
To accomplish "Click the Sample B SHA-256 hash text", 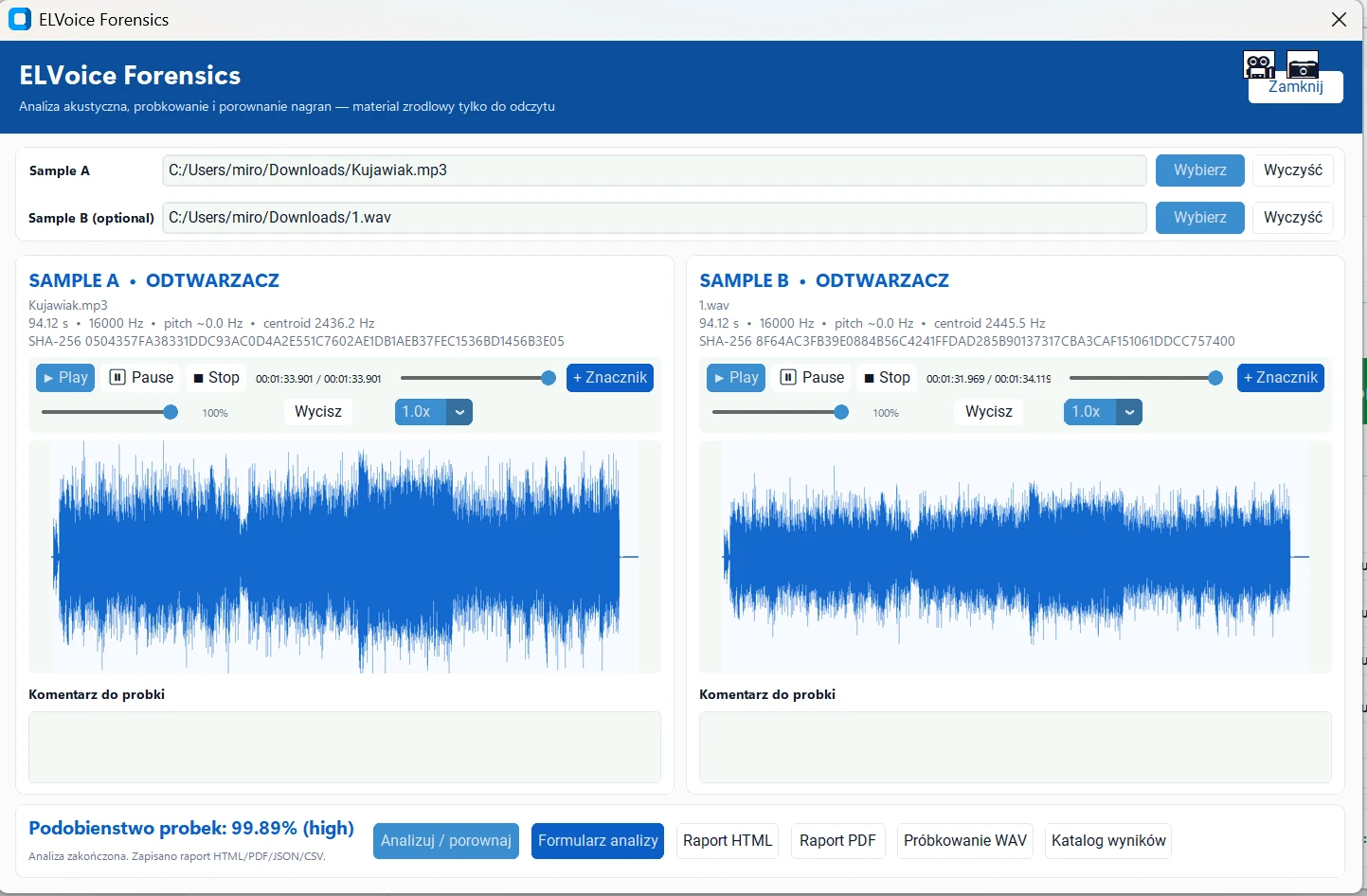I will (967, 341).
